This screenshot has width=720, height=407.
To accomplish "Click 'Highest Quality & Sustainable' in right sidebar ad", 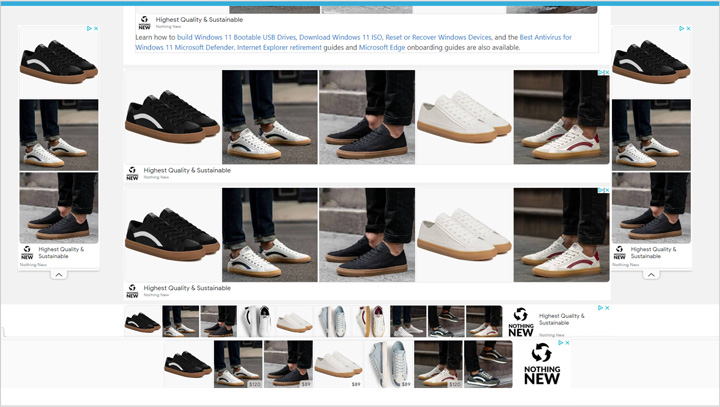I will coord(653,253).
